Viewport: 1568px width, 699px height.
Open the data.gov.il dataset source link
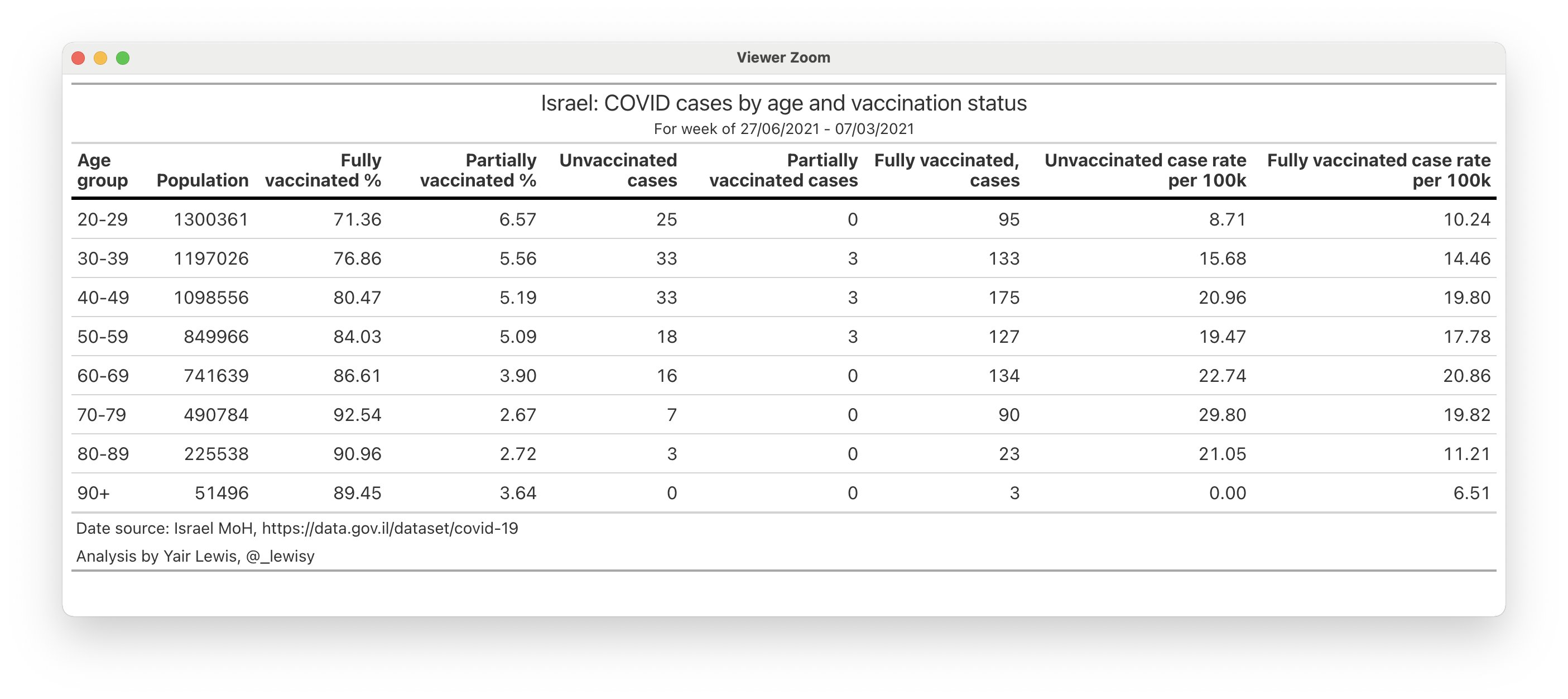389,528
